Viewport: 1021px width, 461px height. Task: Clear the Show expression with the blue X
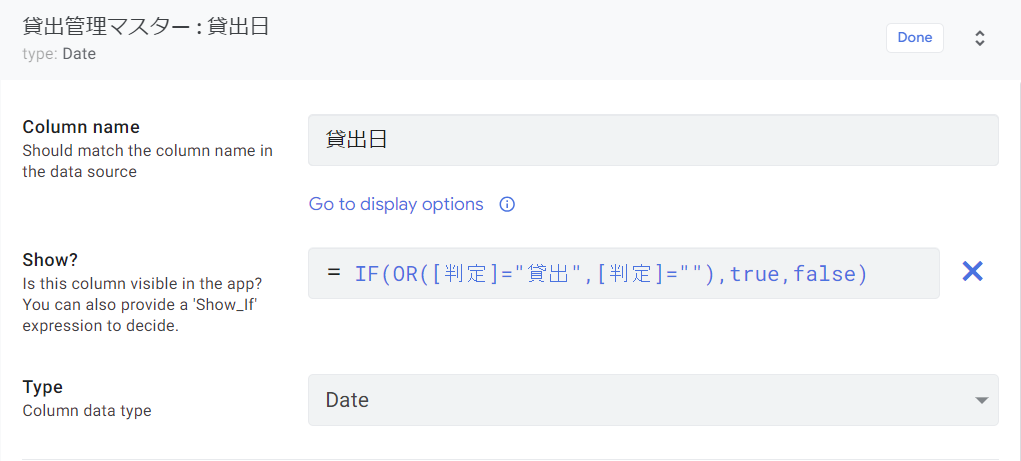coord(972,271)
